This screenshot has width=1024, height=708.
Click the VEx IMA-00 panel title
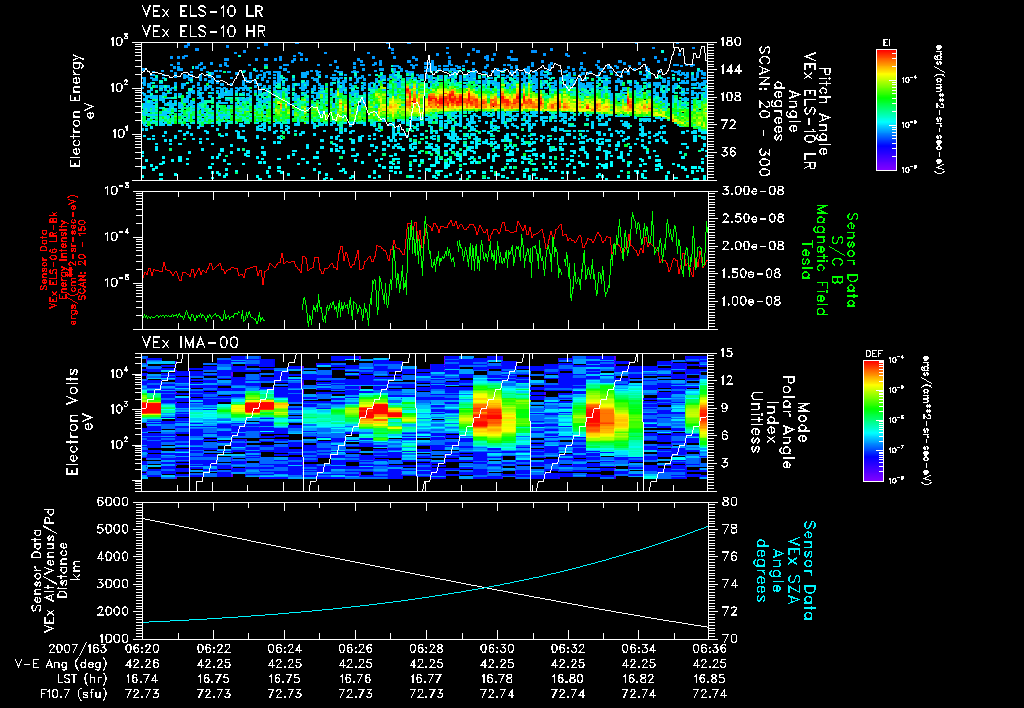point(190,343)
